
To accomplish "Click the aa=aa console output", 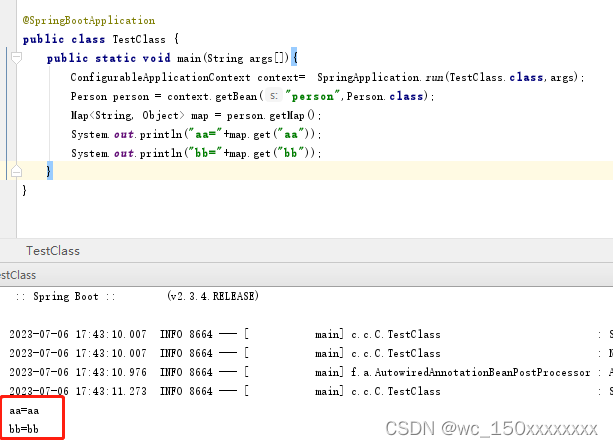I will point(24,410).
